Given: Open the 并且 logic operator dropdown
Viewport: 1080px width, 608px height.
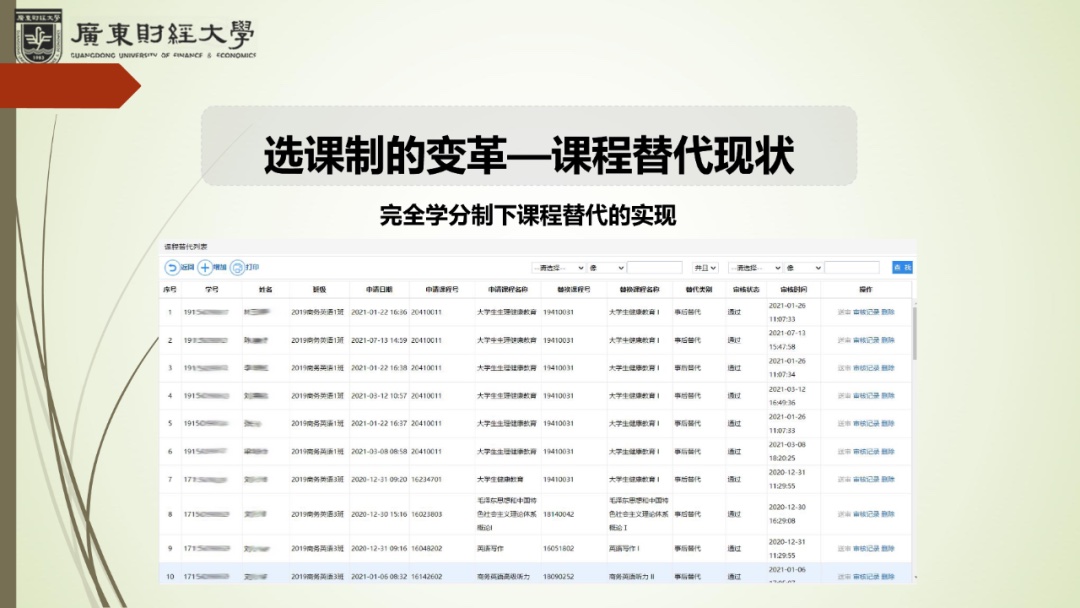Looking at the screenshot, I should (706, 268).
